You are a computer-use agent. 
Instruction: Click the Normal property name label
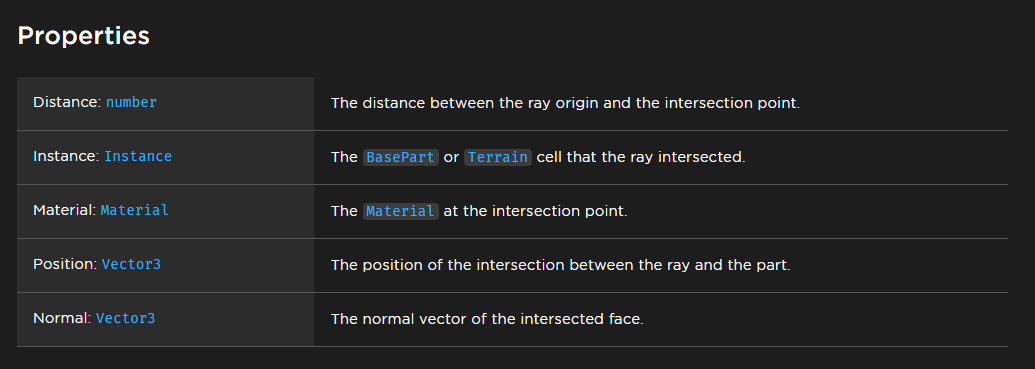pyautogui.click(x=62, y=319)
